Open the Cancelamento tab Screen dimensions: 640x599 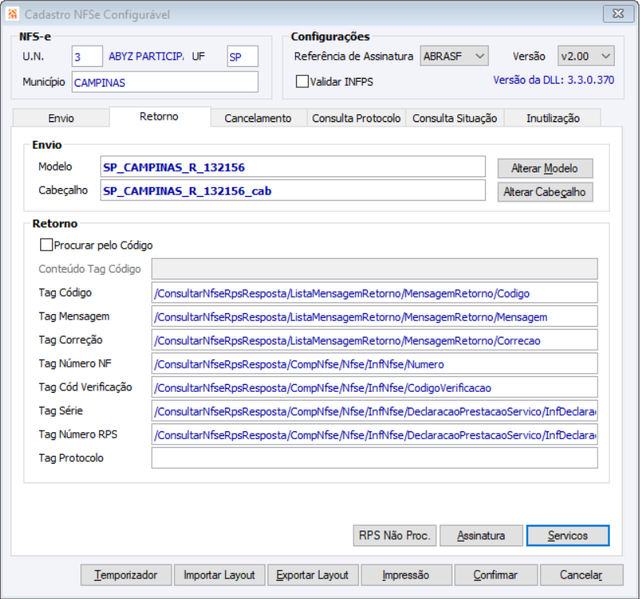258,118
